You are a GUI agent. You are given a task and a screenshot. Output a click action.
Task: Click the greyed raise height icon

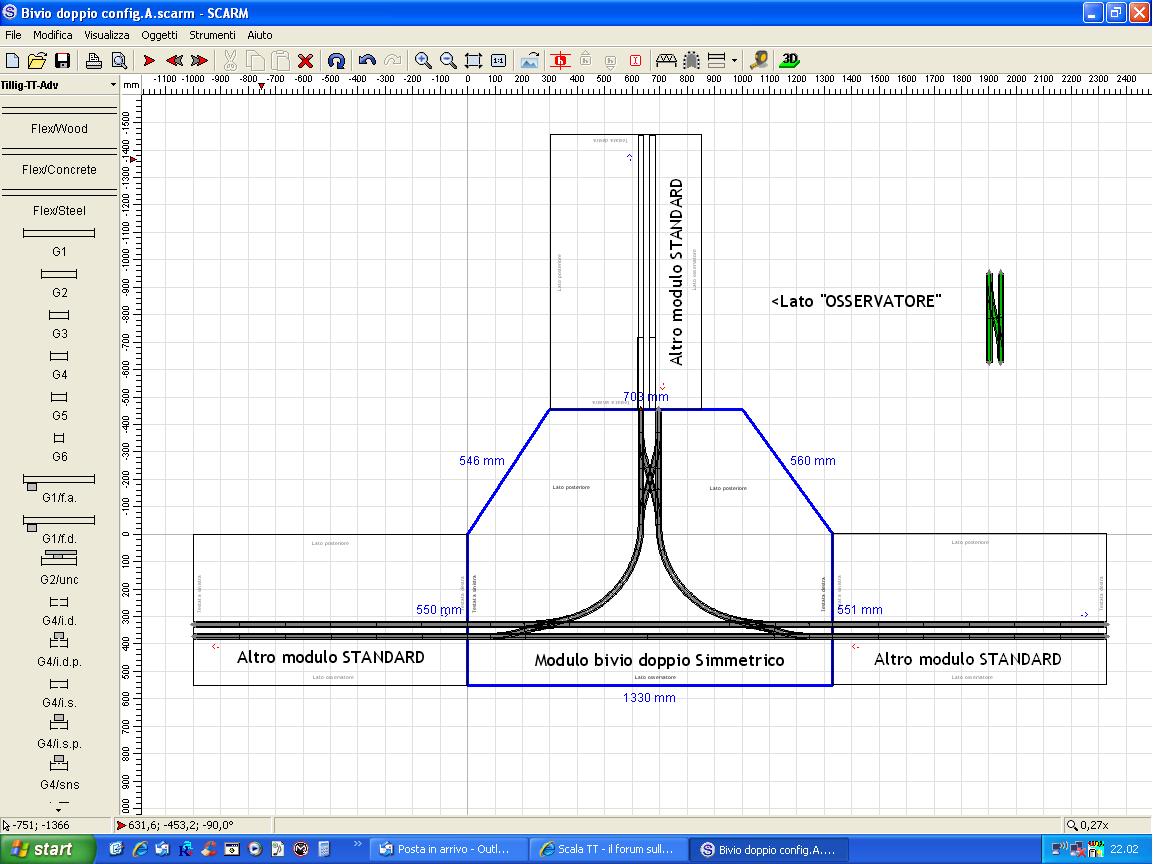585,59
